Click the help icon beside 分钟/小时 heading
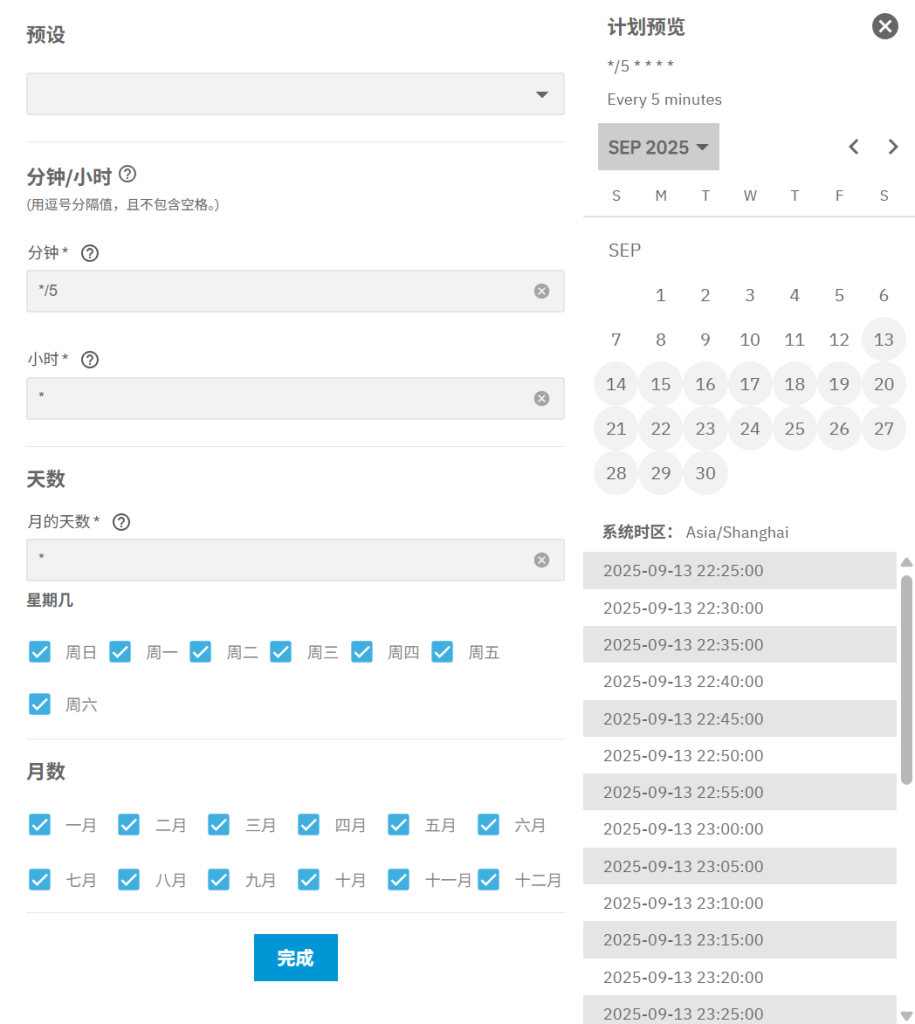The height and width of the screenshot is (1024, 915). pyautogui.click(x=127, y=174)
